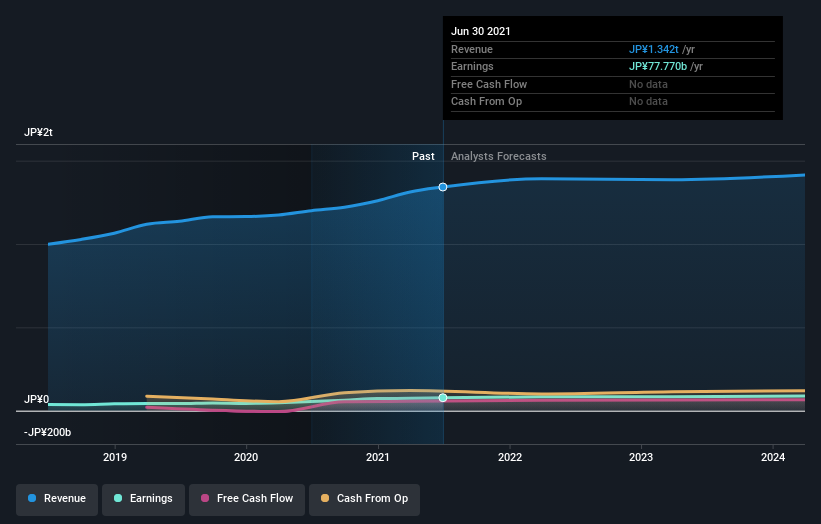This screenshot has width=821, height=524.
Task: Click the Cash From Op row in tooltip
Action: click(x=613, y=102)
